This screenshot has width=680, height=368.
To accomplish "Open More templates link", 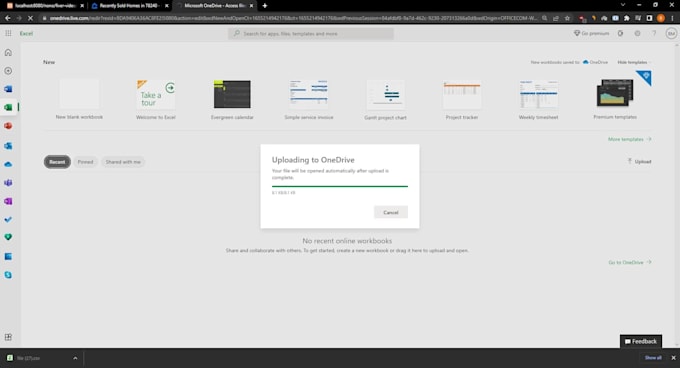I will (x=629, y=139).
